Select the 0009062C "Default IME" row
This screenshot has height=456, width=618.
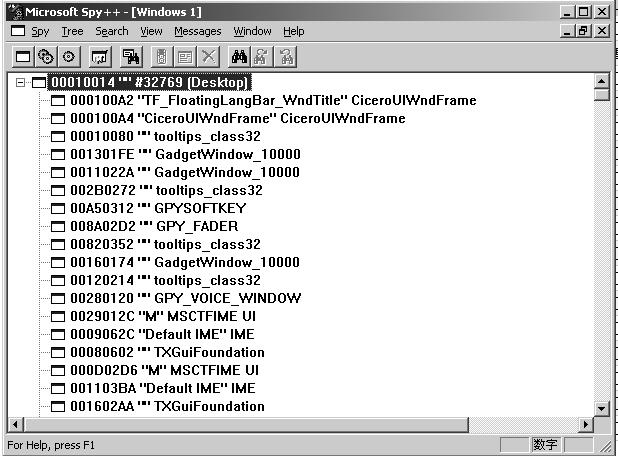click(x=162, y=335)
